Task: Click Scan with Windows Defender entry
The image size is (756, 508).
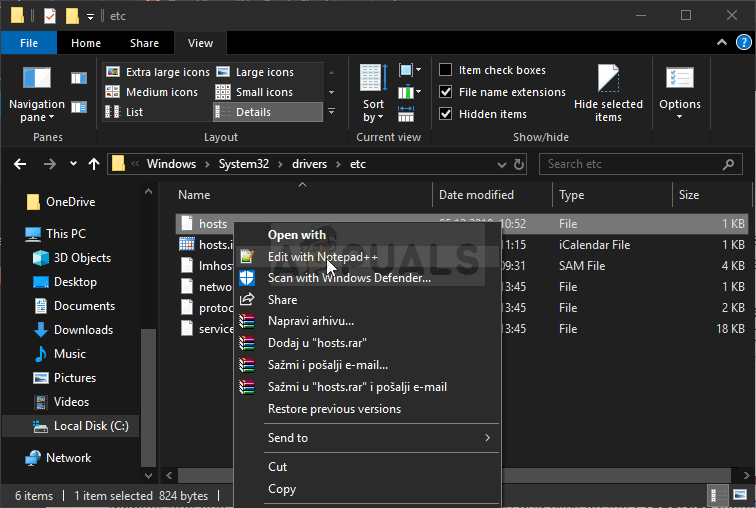Action: coord(349,278)
